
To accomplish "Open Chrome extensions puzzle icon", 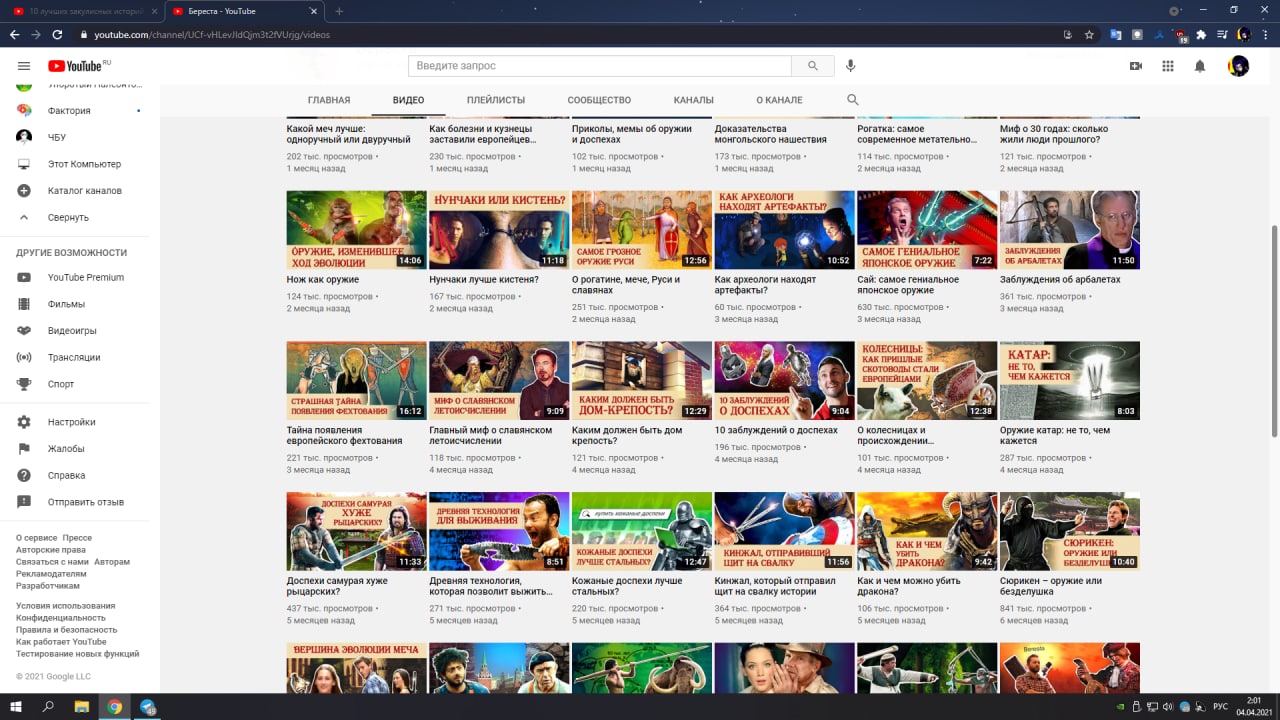I will pos(1200,34).
